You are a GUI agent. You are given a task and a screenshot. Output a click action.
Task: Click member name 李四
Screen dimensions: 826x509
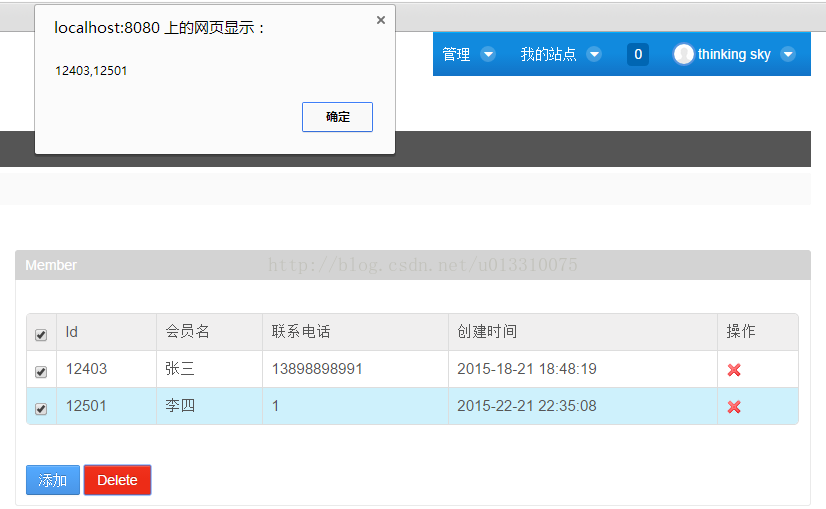[x=180, y=406]
